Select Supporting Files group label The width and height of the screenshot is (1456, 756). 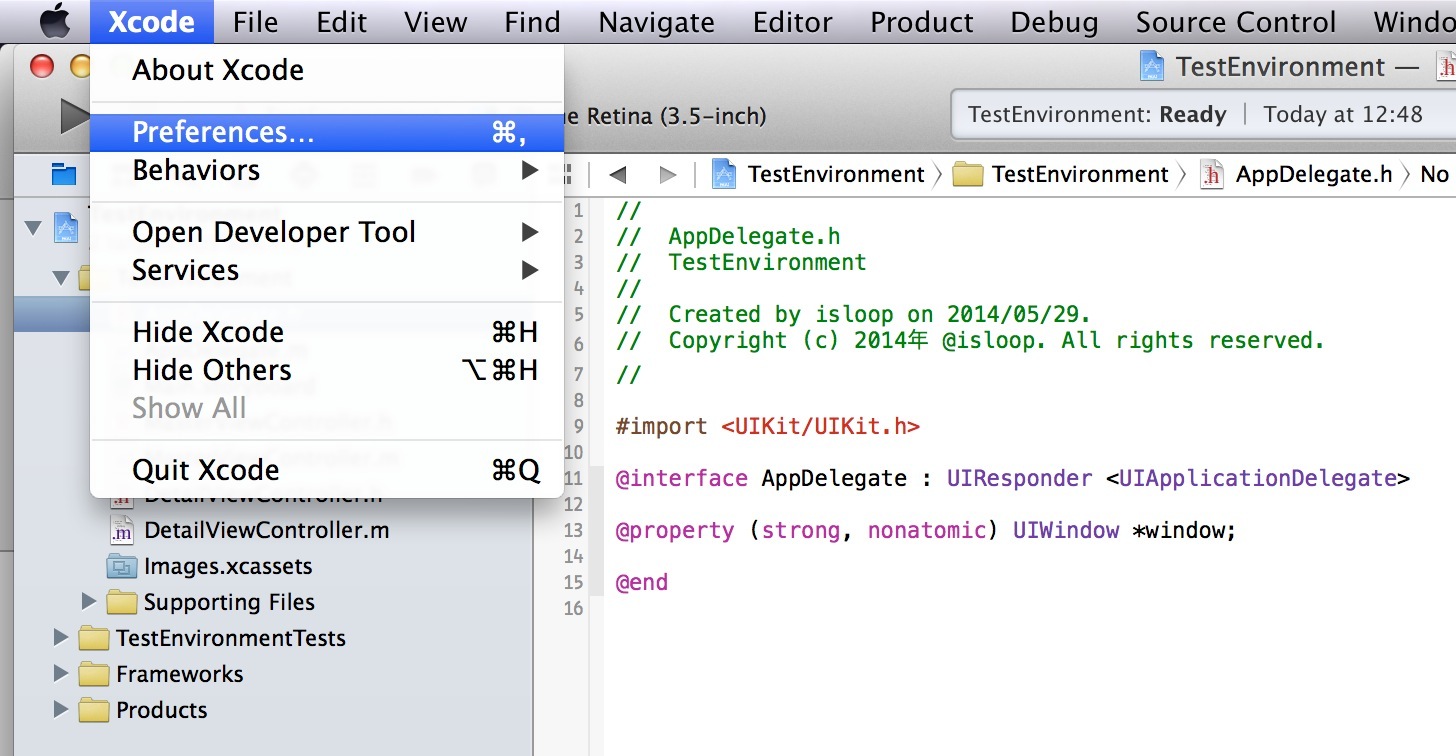tap(229, 602)
